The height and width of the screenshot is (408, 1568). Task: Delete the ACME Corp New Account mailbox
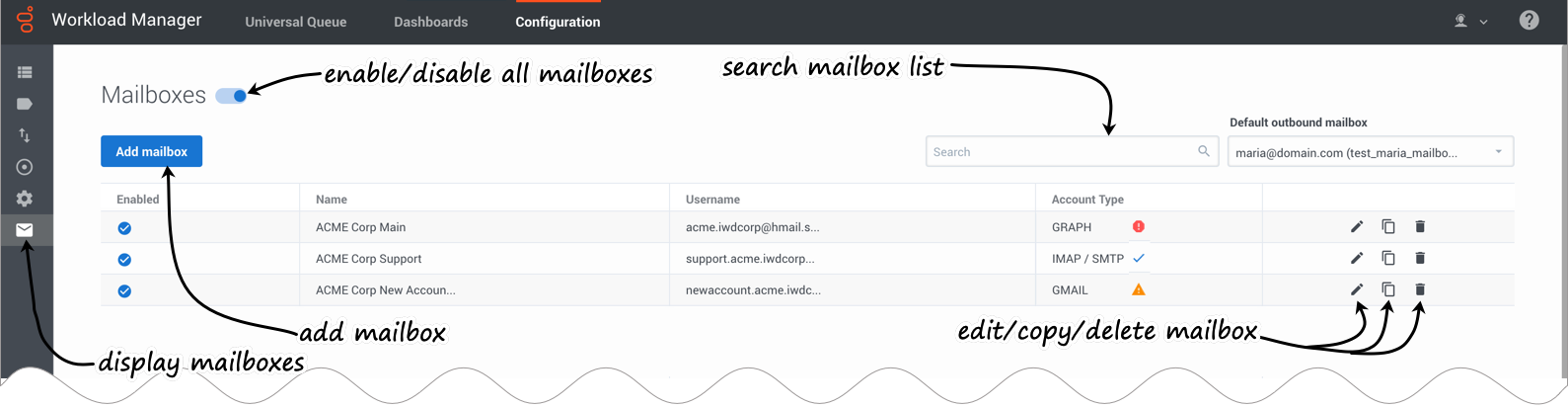1420,289
